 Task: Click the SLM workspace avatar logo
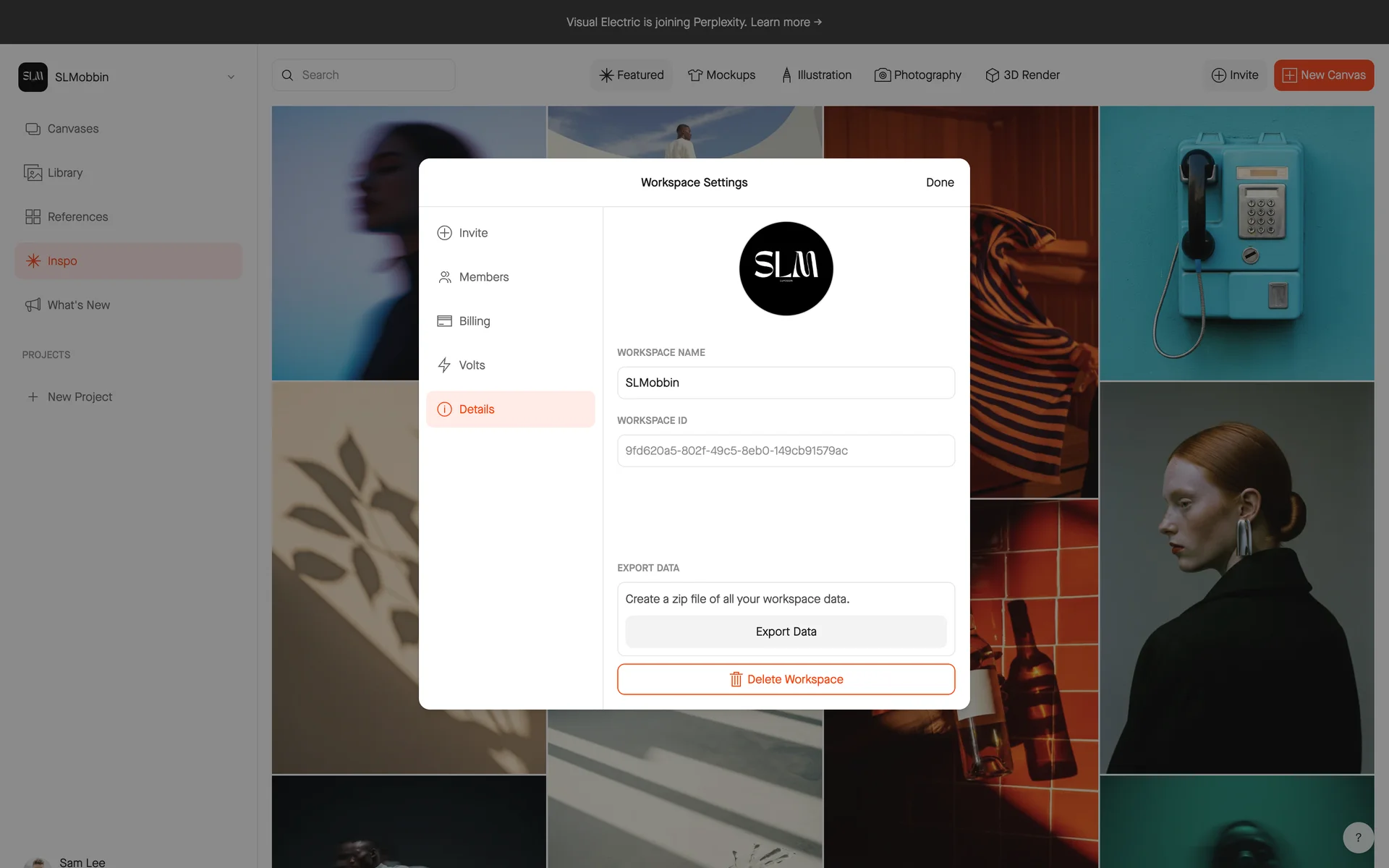pyautogui.click(x=786, y=268)
